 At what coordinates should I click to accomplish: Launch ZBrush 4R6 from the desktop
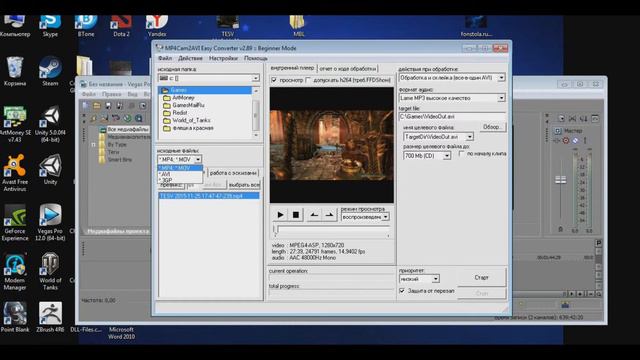coord(50,317)
